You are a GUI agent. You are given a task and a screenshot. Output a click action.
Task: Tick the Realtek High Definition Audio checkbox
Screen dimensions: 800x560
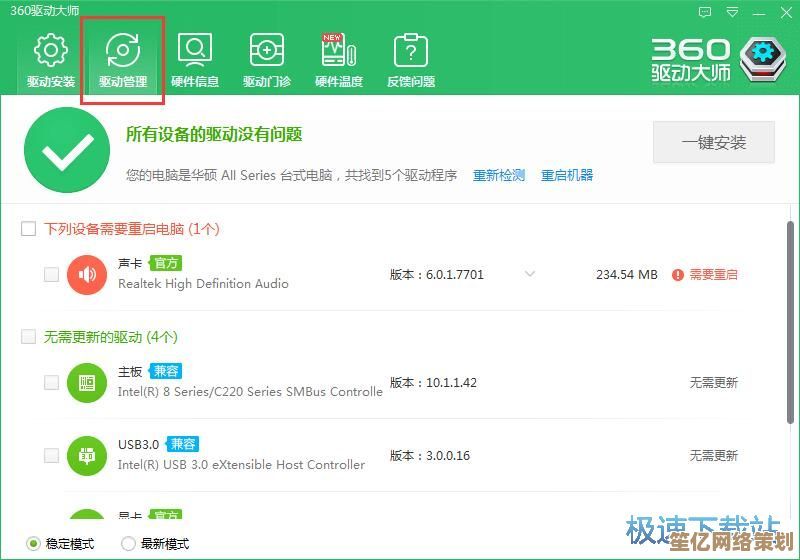[51, 274]
